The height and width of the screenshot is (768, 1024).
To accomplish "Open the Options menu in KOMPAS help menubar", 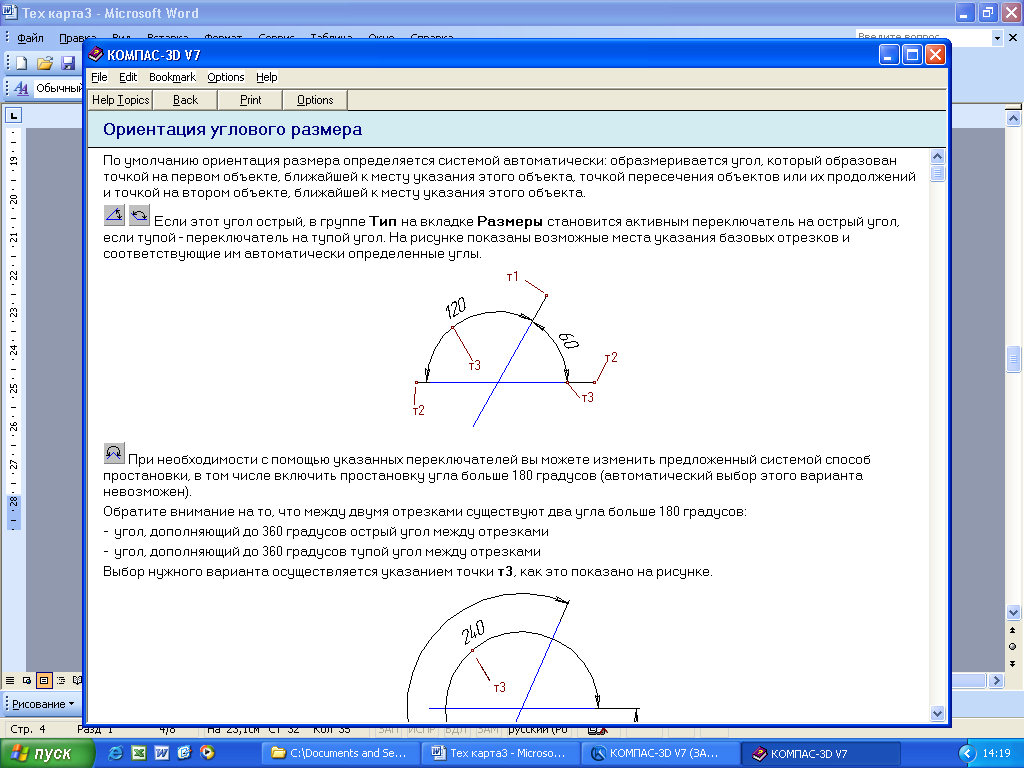I will point(226,77).
